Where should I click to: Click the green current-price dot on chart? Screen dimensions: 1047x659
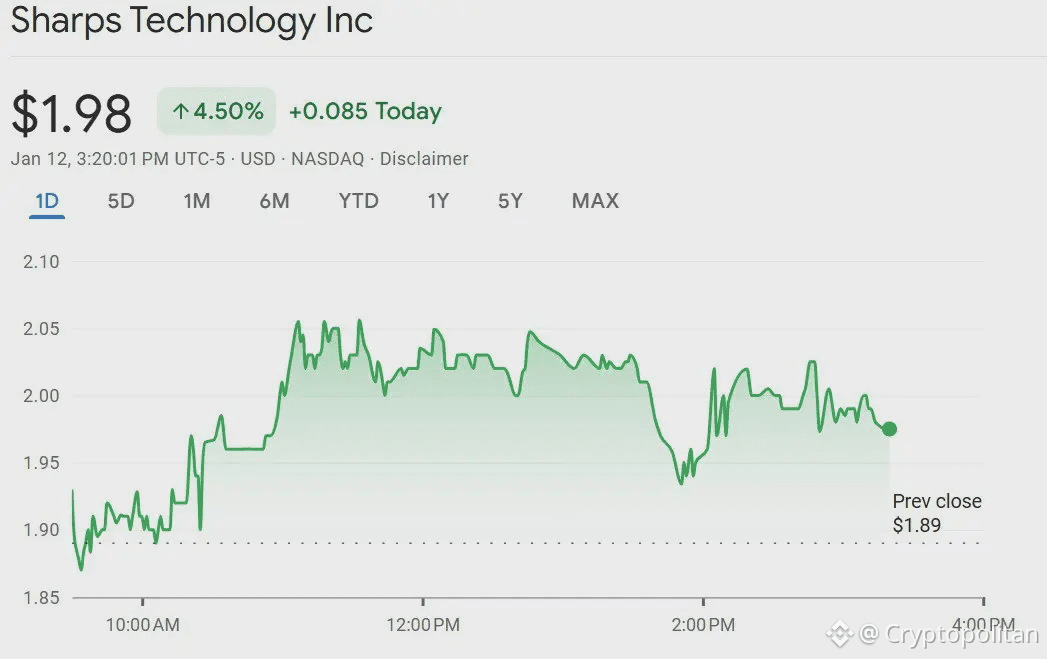pyautogui.click(x=889, y=429)
